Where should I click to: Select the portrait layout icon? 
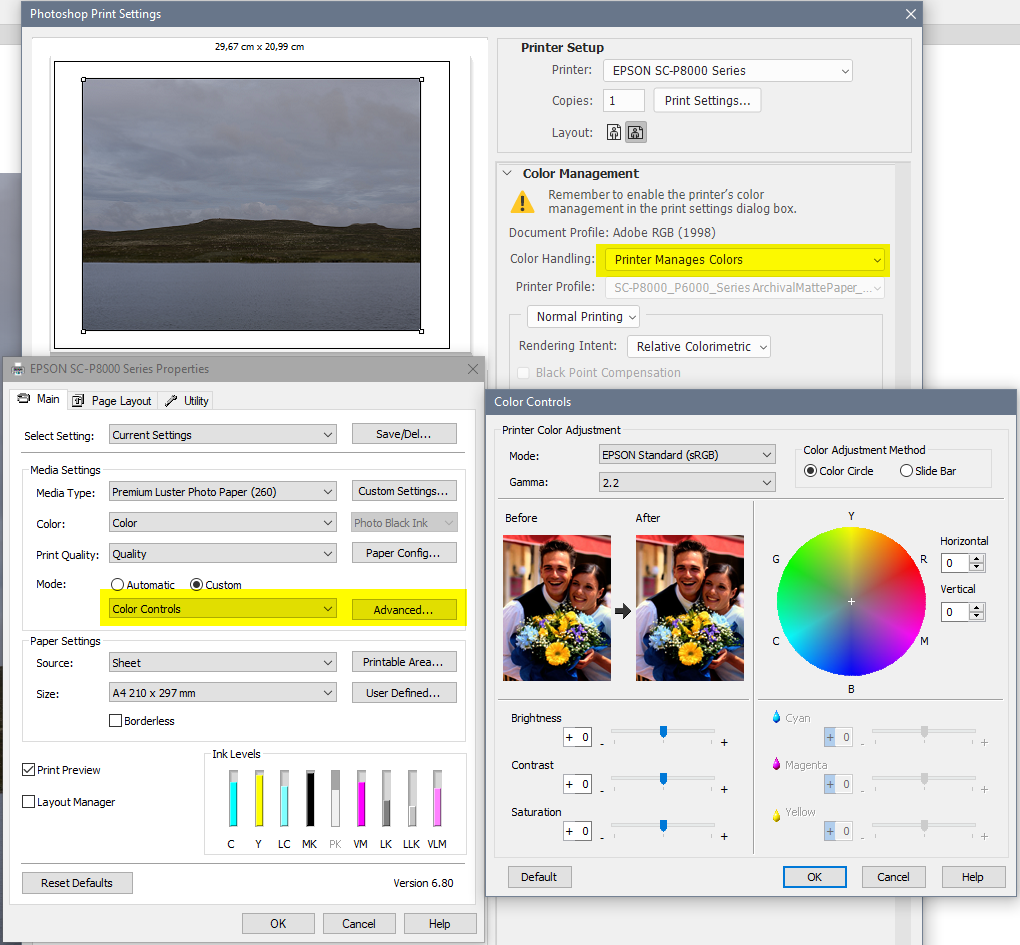click(x=613, y=131)
